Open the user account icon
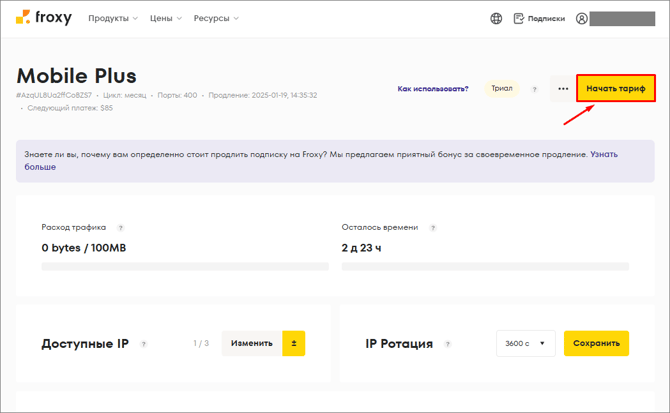This screenshot has width=670, height=413. (582, 18)
